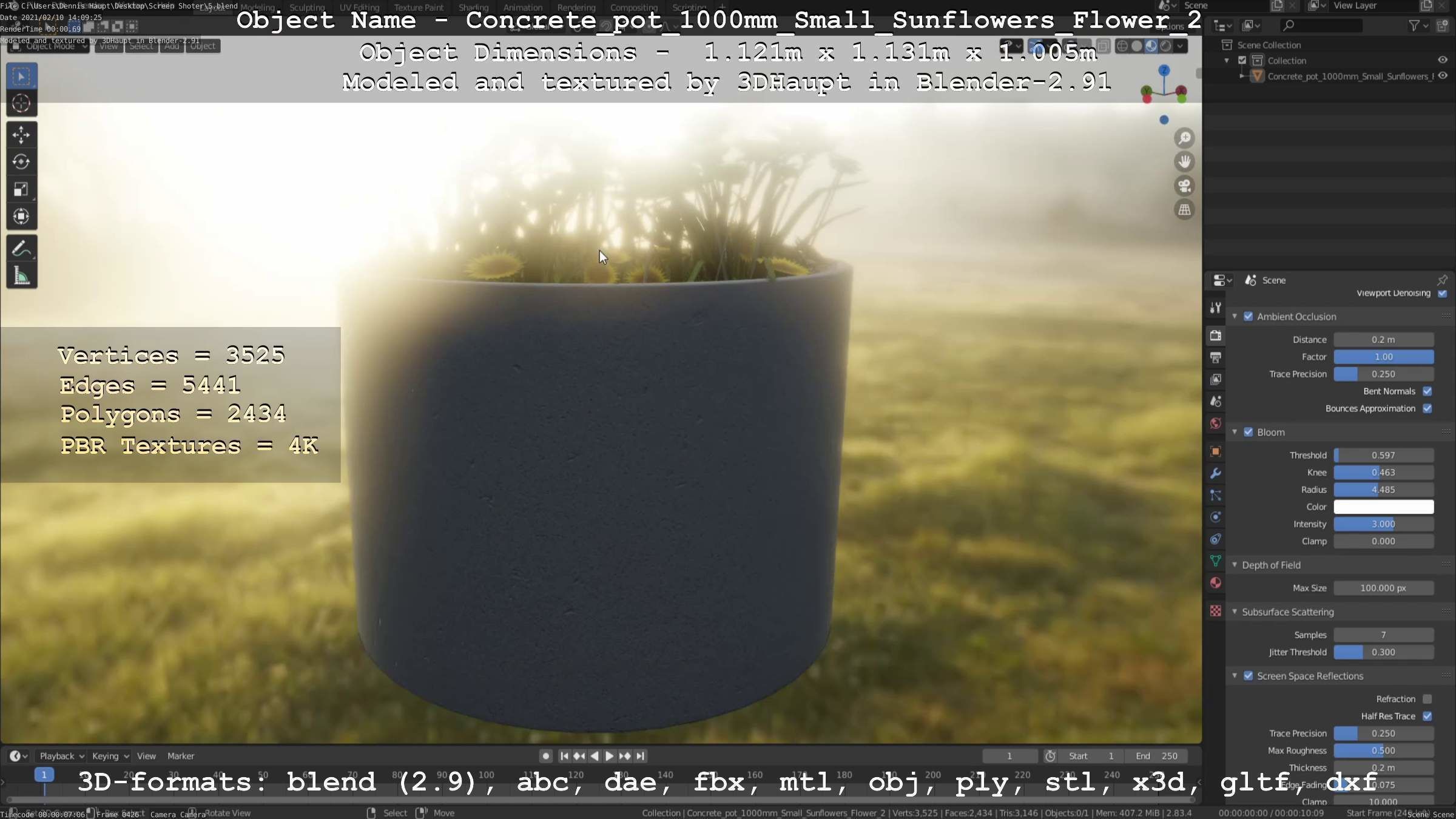Screen dimensions: 1456x819
Task: Open timeline View menu
Action: [x=146, y=756]
